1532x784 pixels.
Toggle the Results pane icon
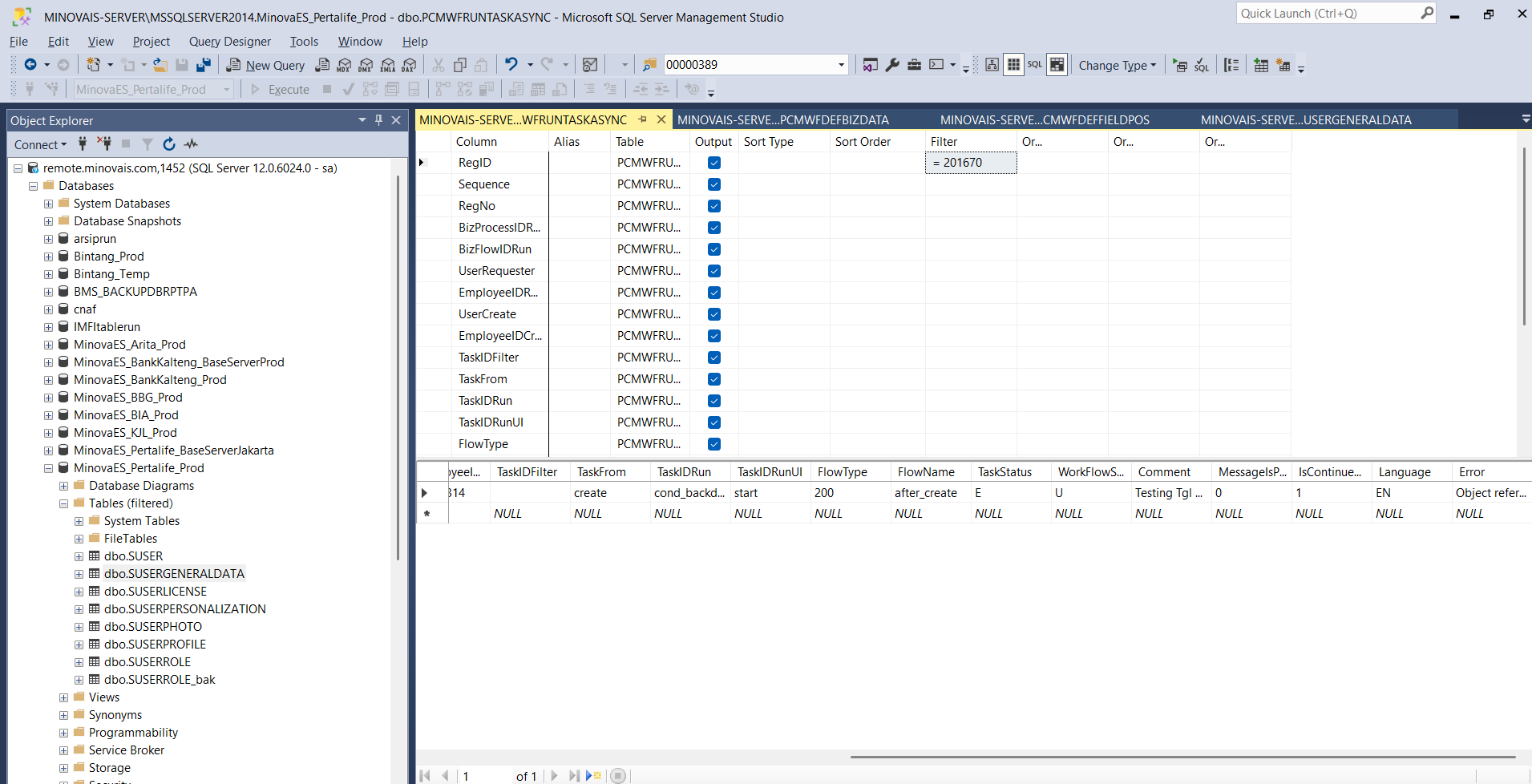[1057, 65]
